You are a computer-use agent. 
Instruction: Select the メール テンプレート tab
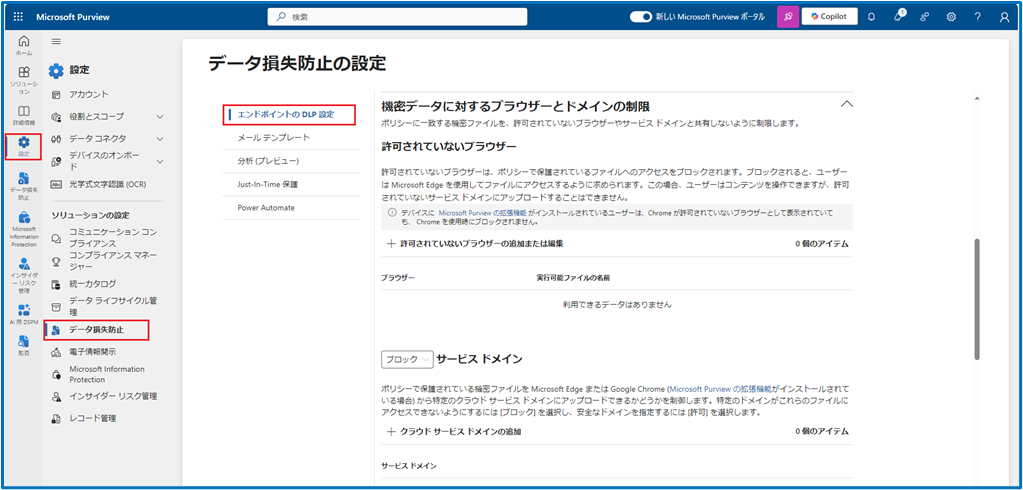pyautogui.click(x=273, y=137)
